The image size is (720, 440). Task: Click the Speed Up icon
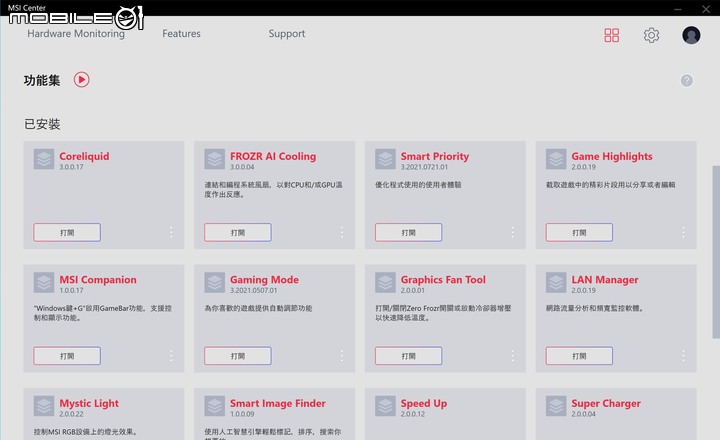[x=385, y=406]
